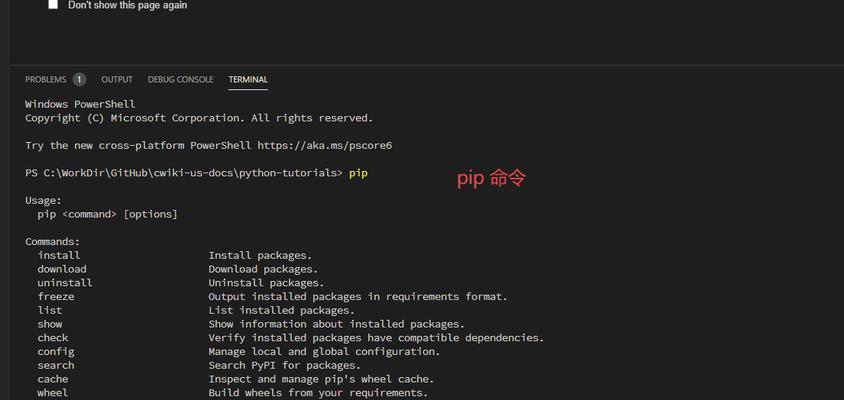Switch to the PROBLEMS panel tab
Image resolution: width=844 pixels, height=400 pixels.
coord(46,80)
